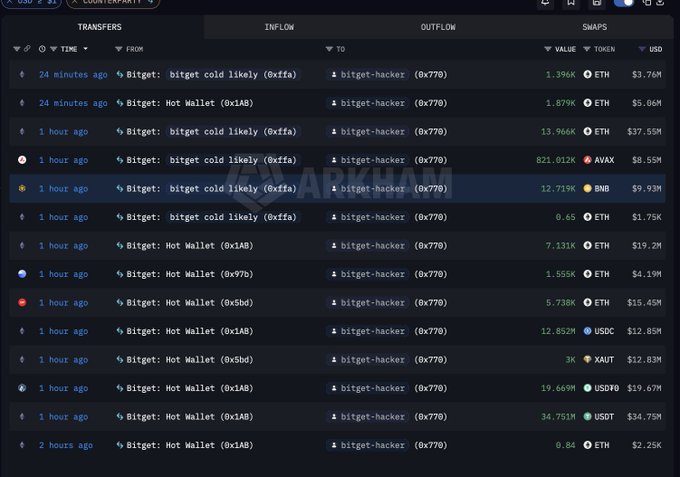Open 'Bitget: Hot Wallet (0x5bd)' on XAUT row
The image size is (680, 477).
[x=190, y=359]
